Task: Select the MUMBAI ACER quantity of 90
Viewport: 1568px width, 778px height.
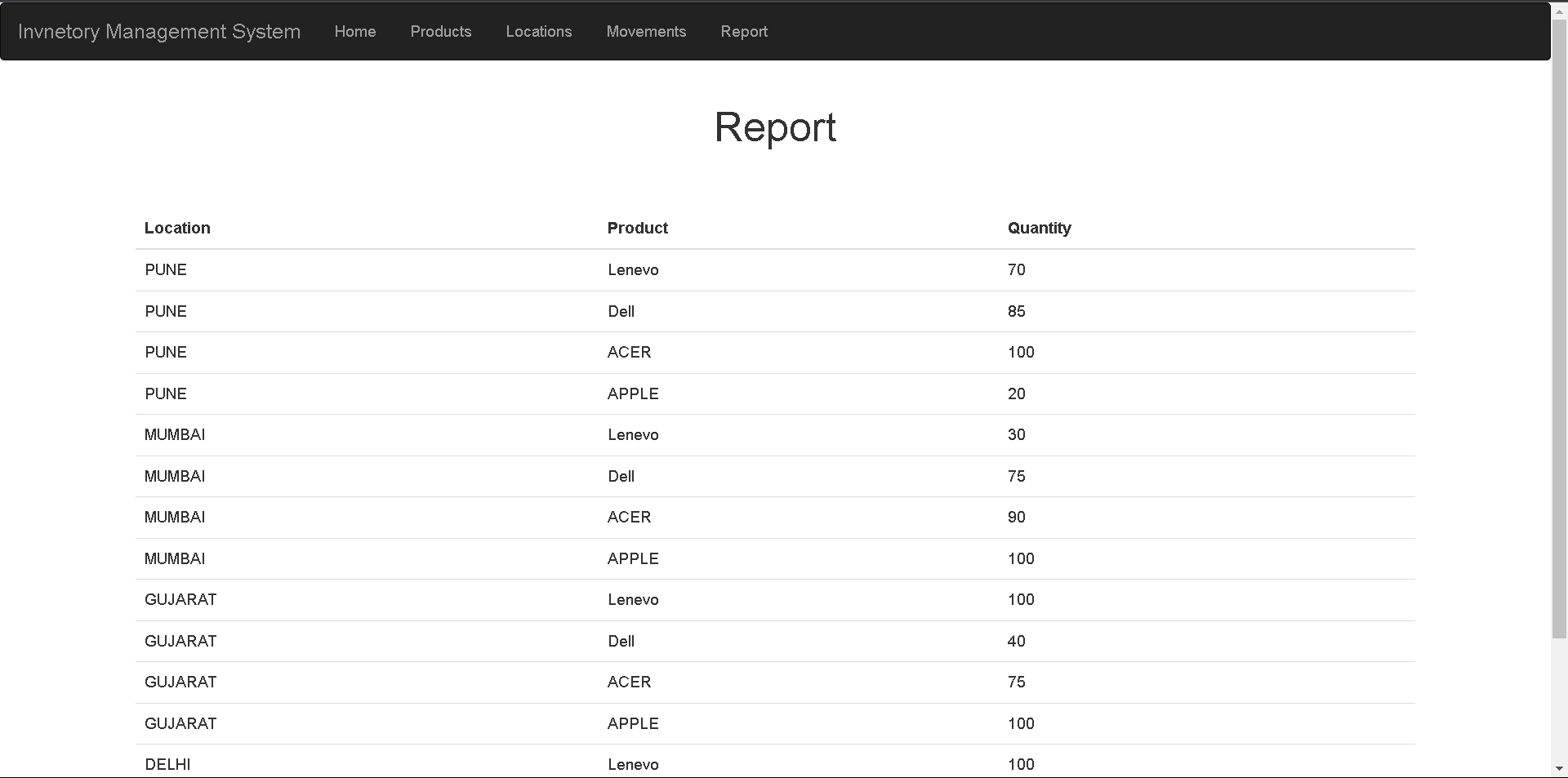Action: coord(1017,517)
